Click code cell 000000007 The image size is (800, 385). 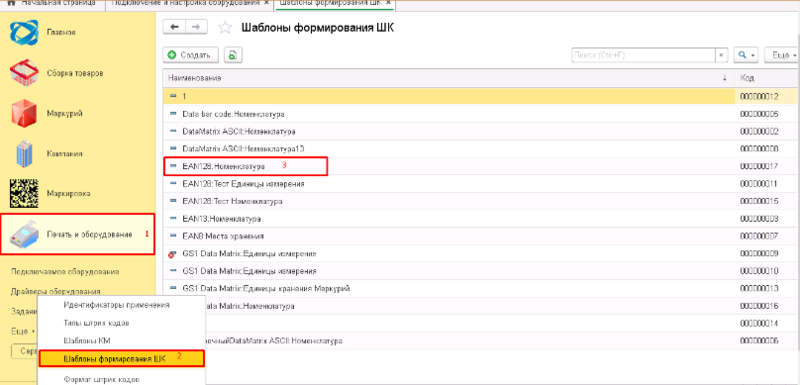pyautogui.click(x=759, y=236)
